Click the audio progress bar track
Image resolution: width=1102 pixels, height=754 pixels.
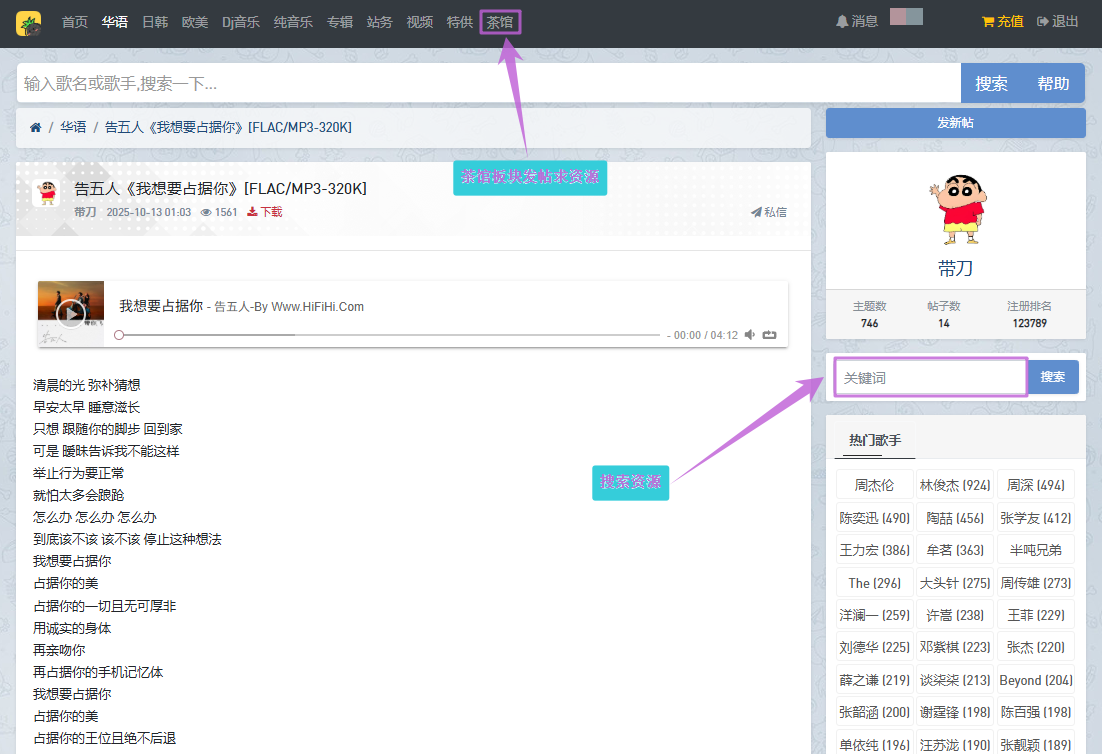coord(390,335)
